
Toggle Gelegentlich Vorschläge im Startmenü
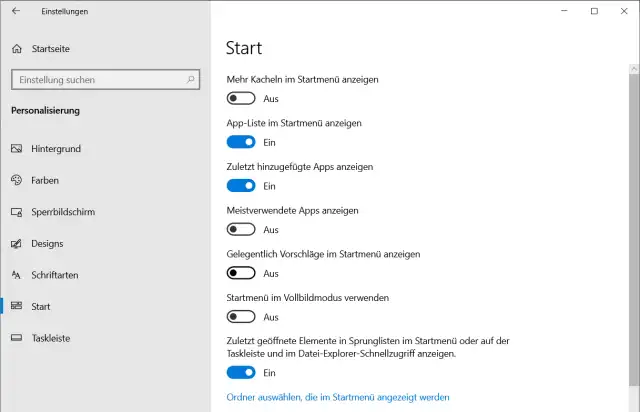[241, 273]
